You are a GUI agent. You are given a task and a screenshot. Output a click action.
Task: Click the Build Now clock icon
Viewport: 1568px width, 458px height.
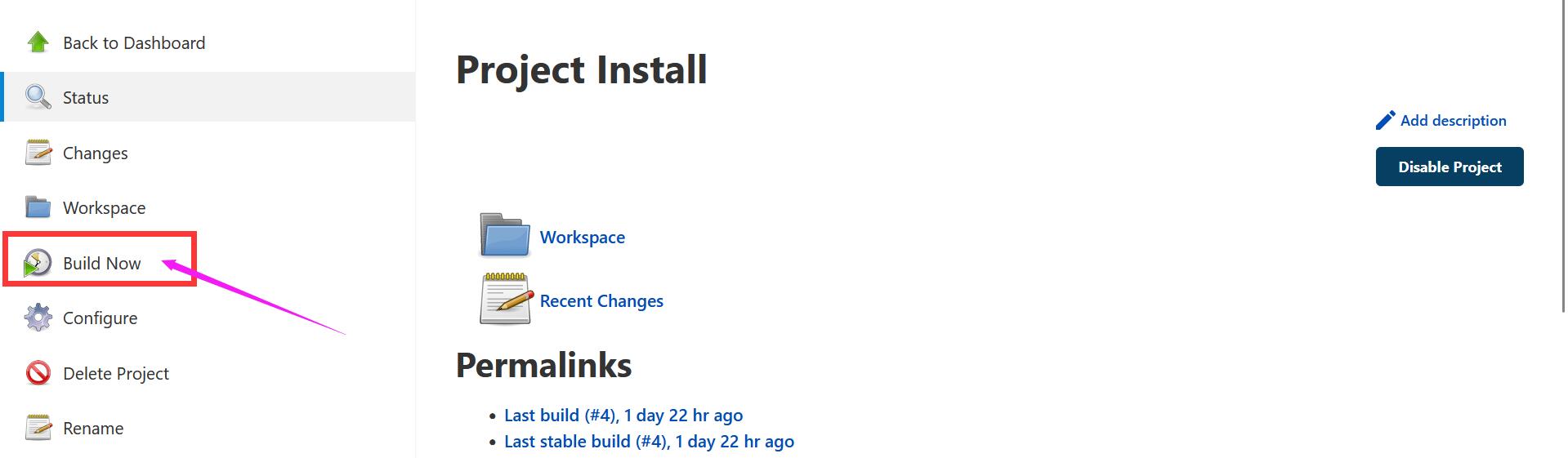coord(38,263)
